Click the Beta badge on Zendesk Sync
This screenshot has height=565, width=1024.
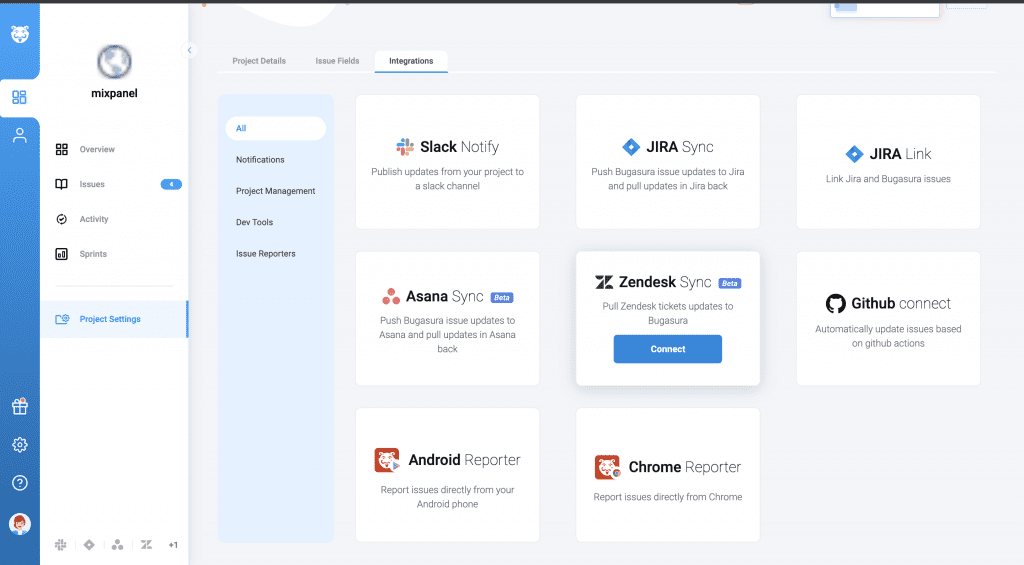tap(729, 283)
